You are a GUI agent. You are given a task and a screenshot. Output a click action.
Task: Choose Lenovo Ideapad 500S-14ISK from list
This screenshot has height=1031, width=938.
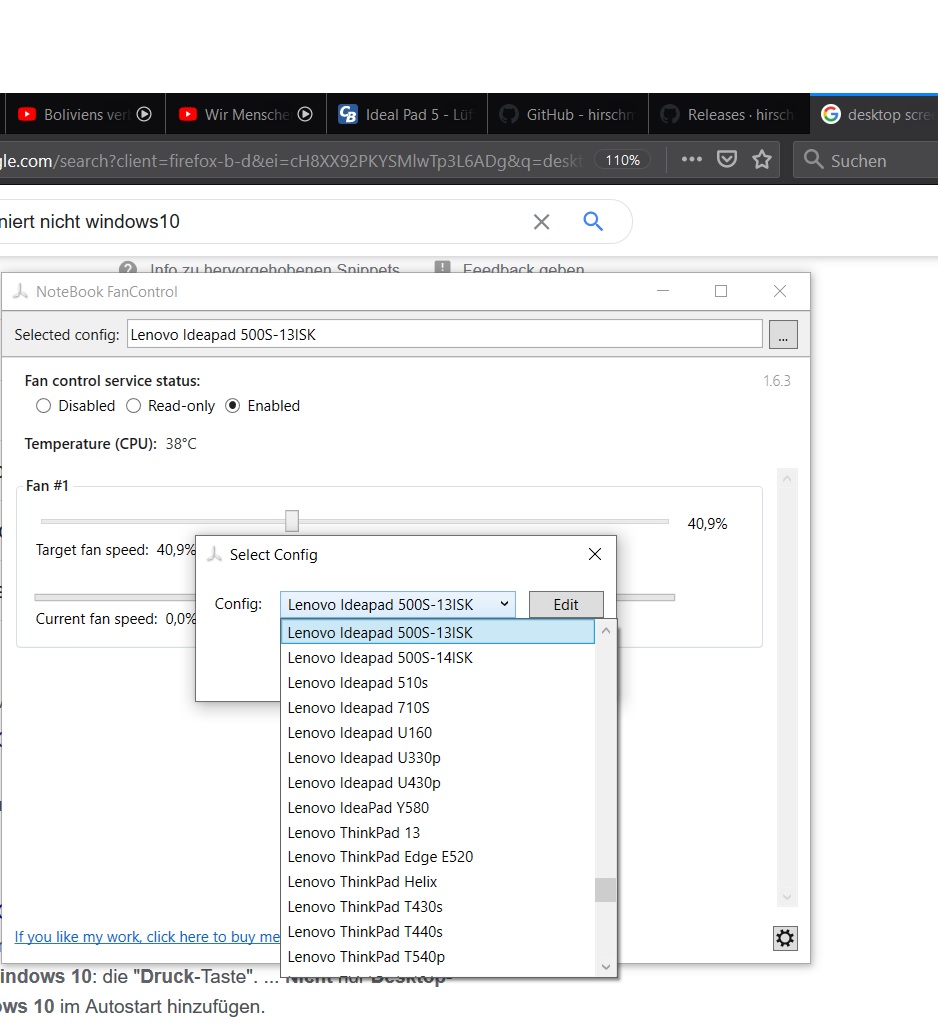(438, 658)
